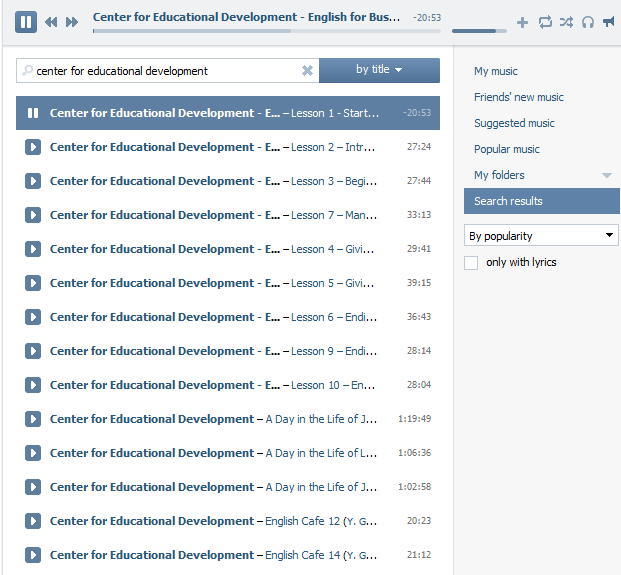Open Suggested music section
The height and width of the screenshot is (575, 621).
coord(514,123)
